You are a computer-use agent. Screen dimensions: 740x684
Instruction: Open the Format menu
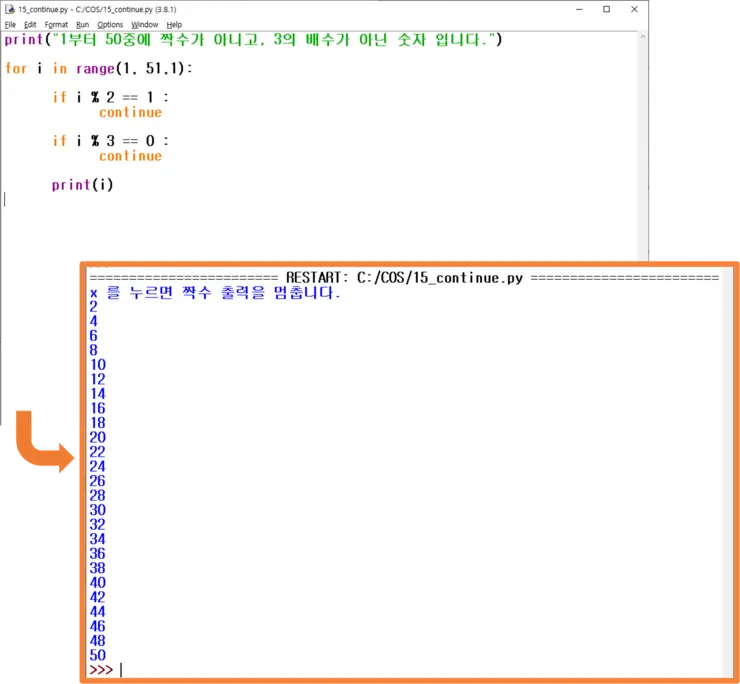56,25
